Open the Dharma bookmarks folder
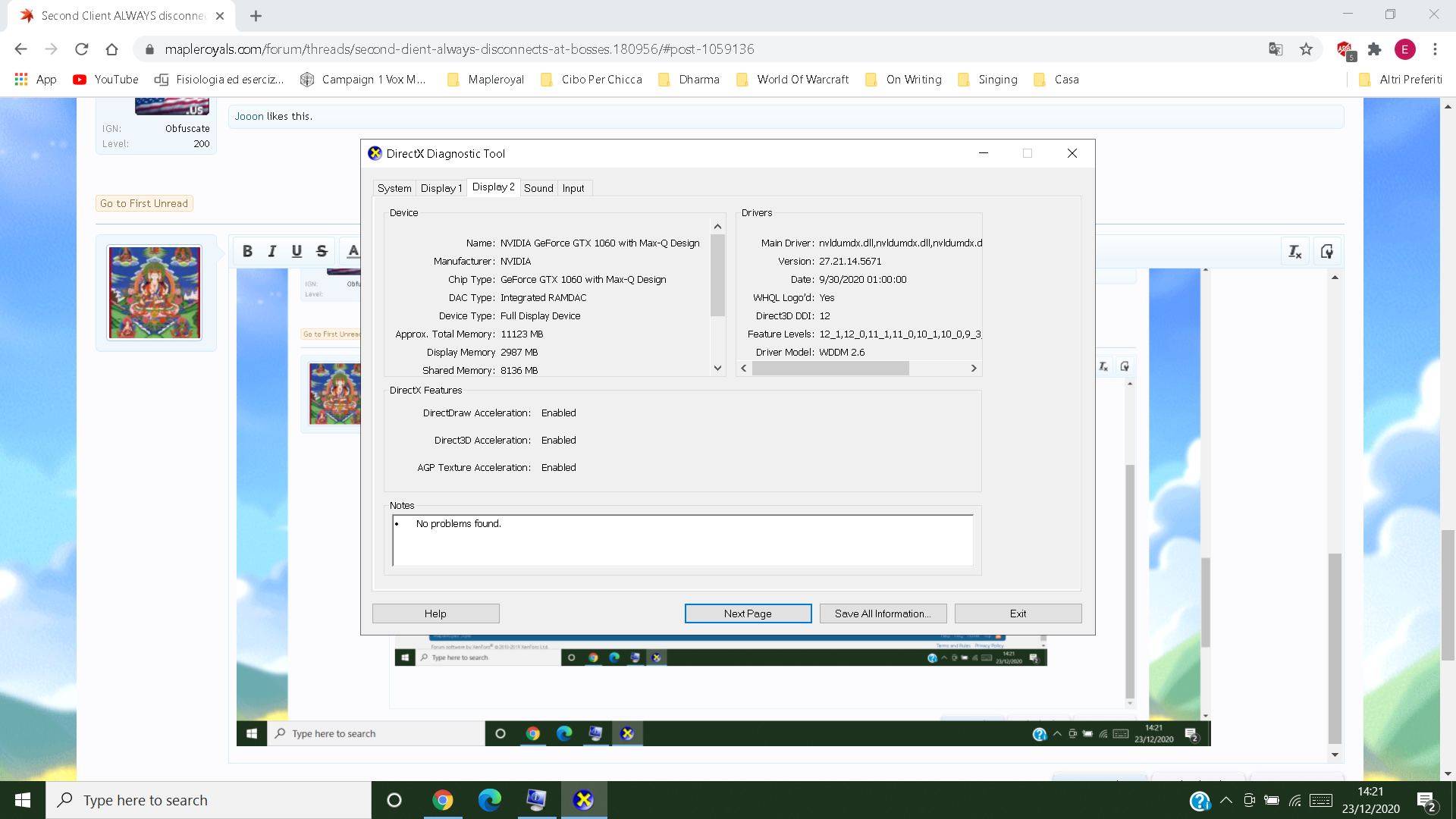This screenshot has height=819, width=1456. click(x=689, y=80)
